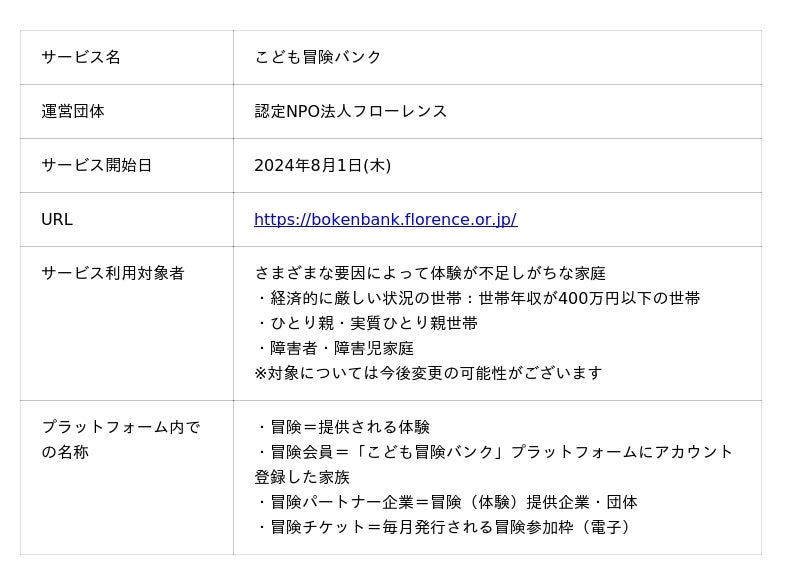Viewport: 800px width, 585px height.
Task: Click the サービス利用対象者 label
Action: point(112,273)
